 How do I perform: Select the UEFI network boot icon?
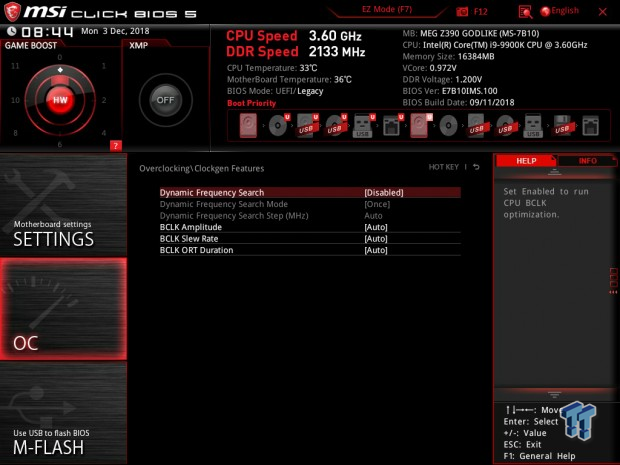coord(393,126)
